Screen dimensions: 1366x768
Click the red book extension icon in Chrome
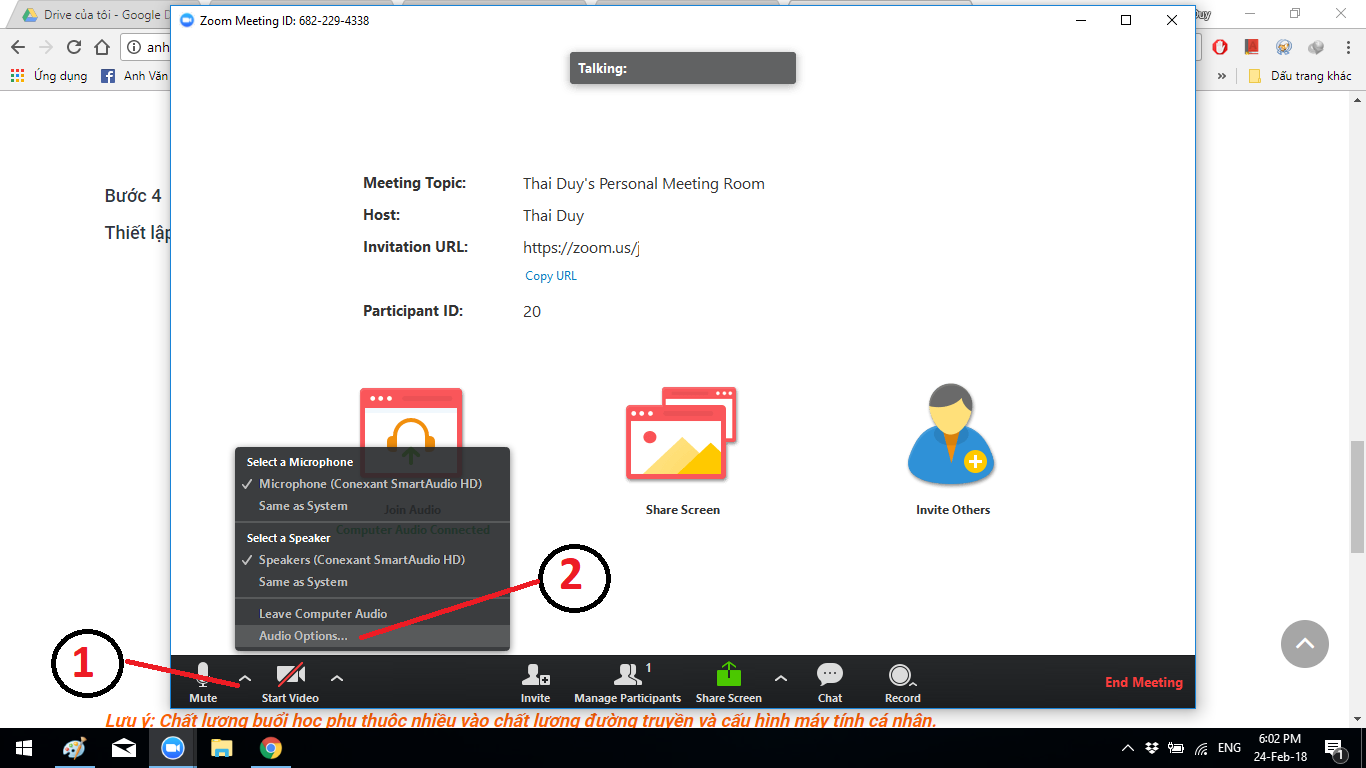[x=1251, y=47]
